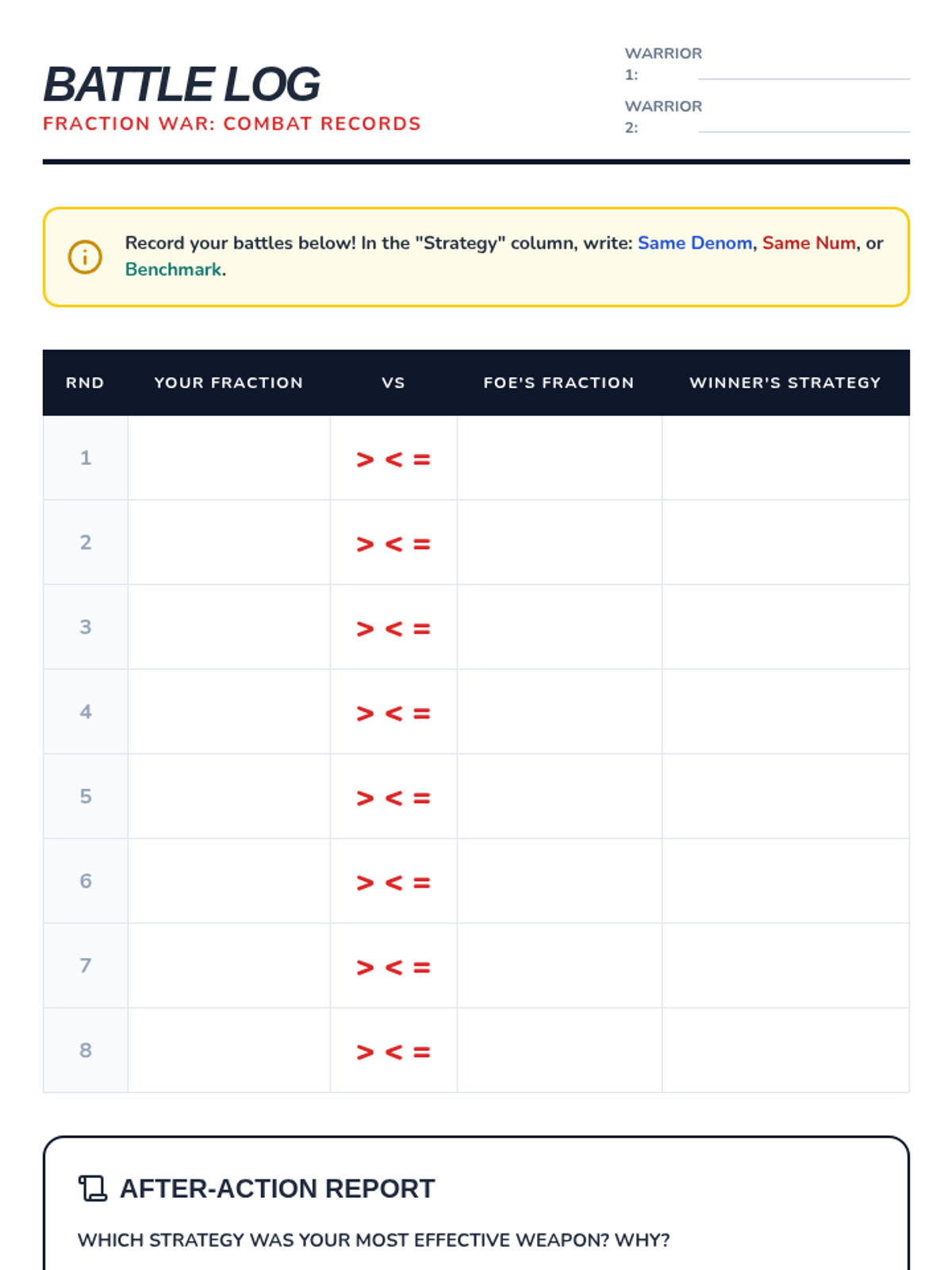Click the greater-than symbol in round 5

click(365, 798)
